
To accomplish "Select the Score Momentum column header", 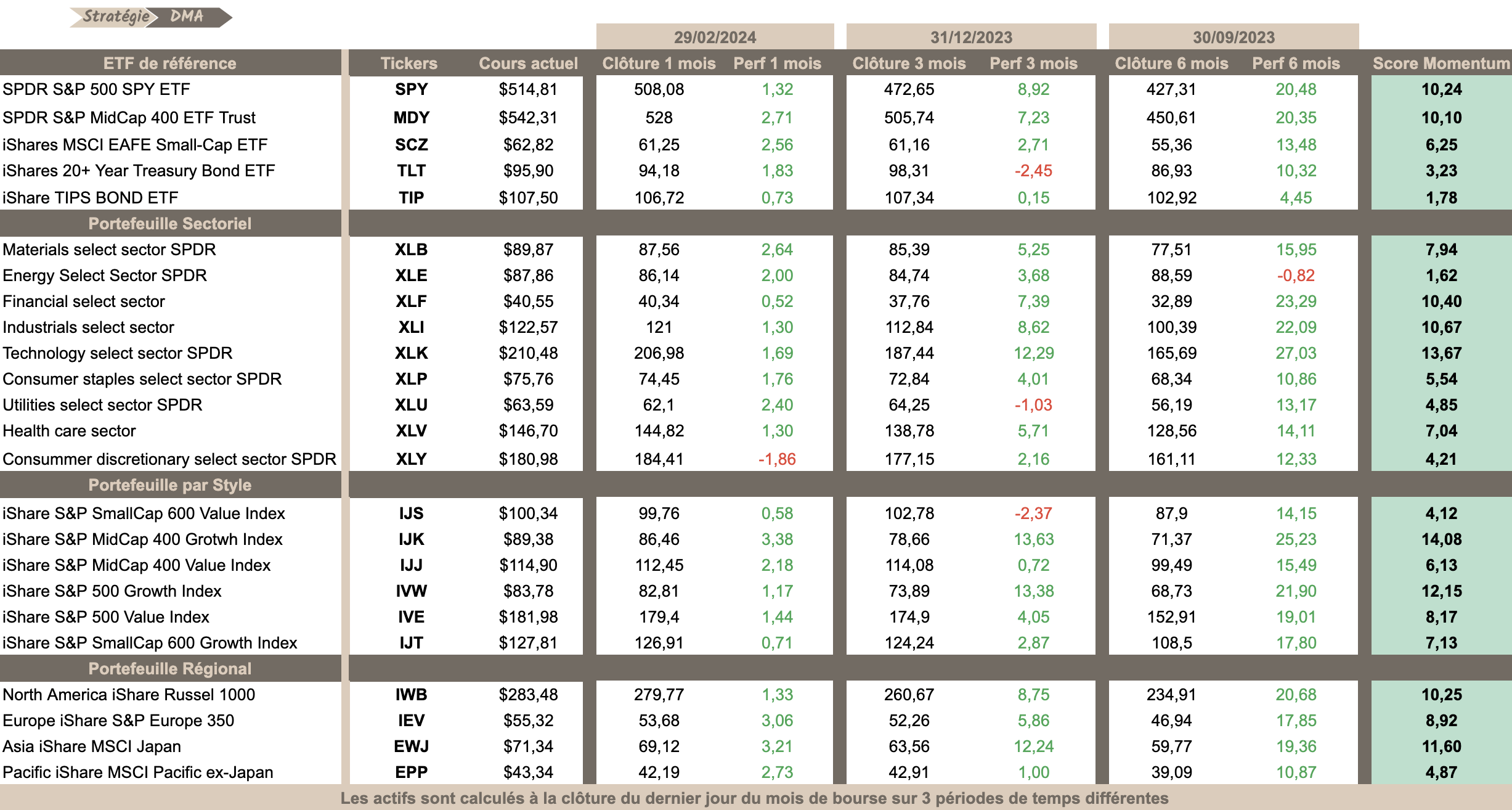I will (1441, 63).
